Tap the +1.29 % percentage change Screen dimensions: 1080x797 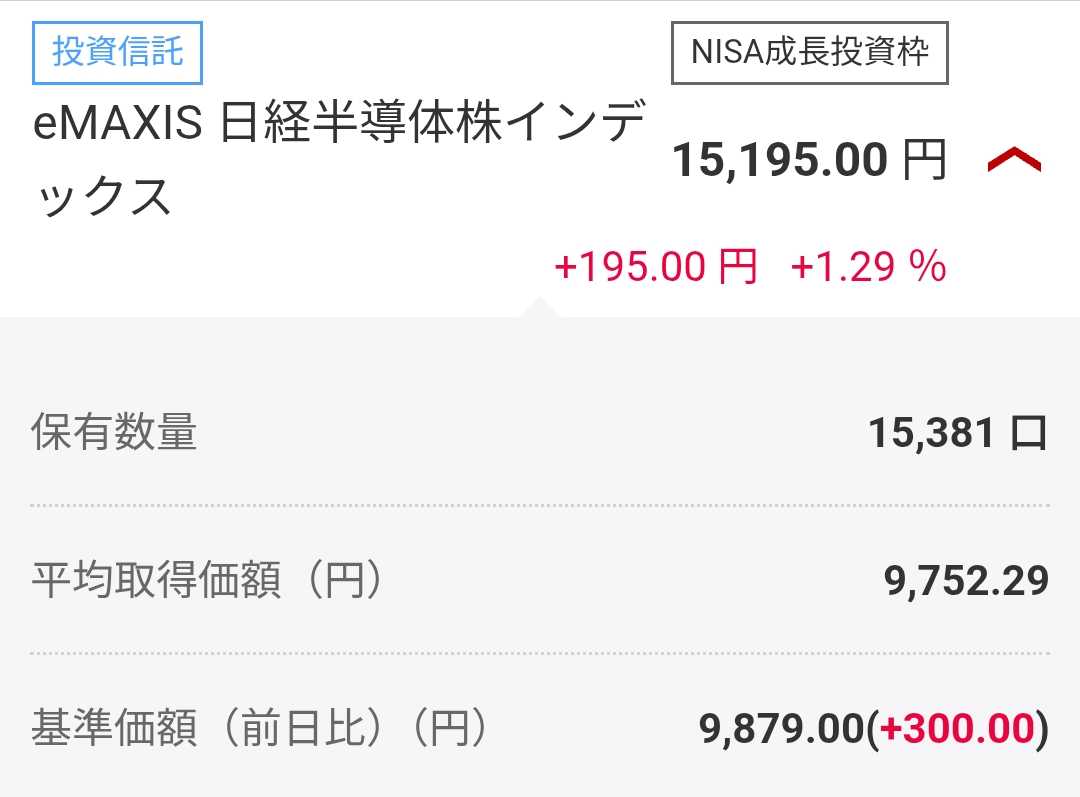[x=868, y=267]
